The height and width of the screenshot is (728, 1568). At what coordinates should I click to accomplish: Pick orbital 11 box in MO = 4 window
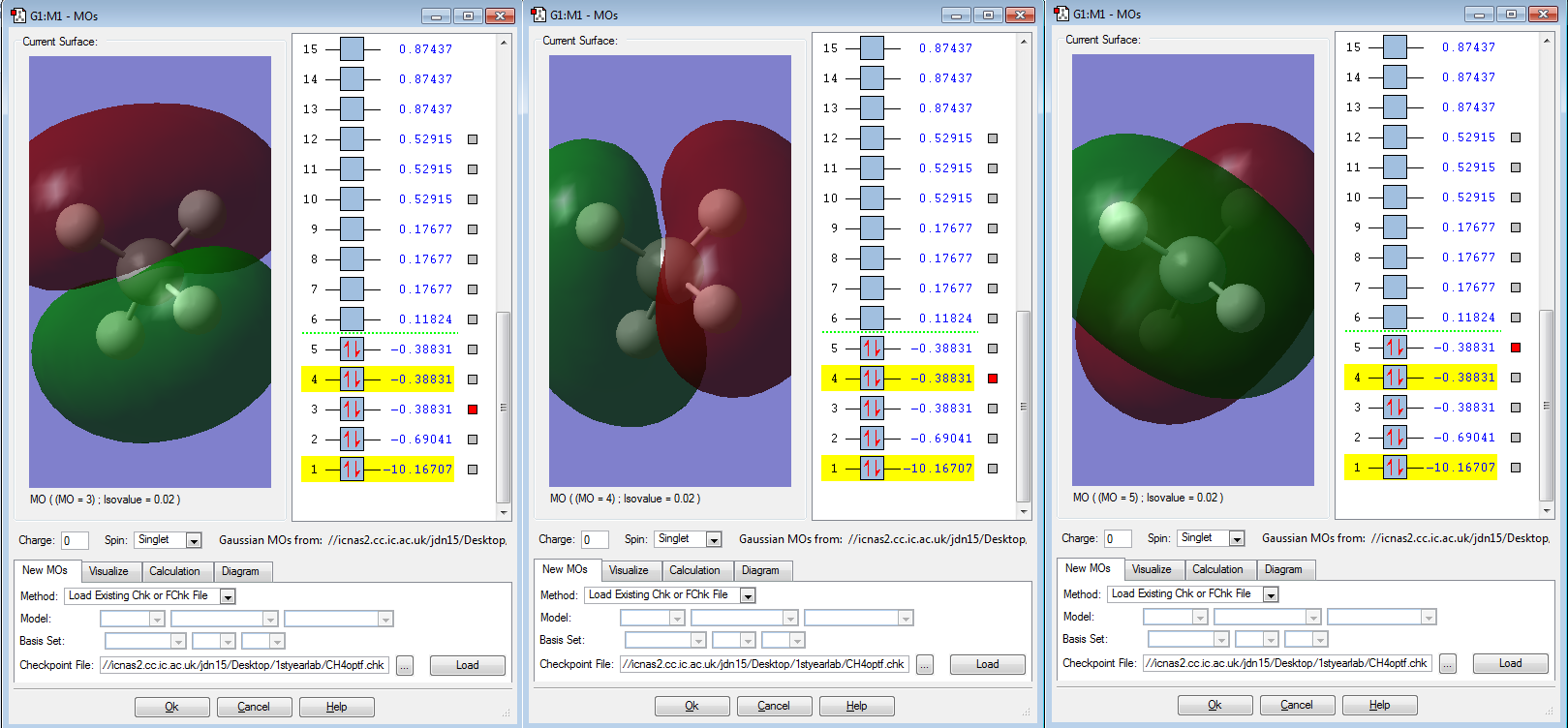coord(872,168)
